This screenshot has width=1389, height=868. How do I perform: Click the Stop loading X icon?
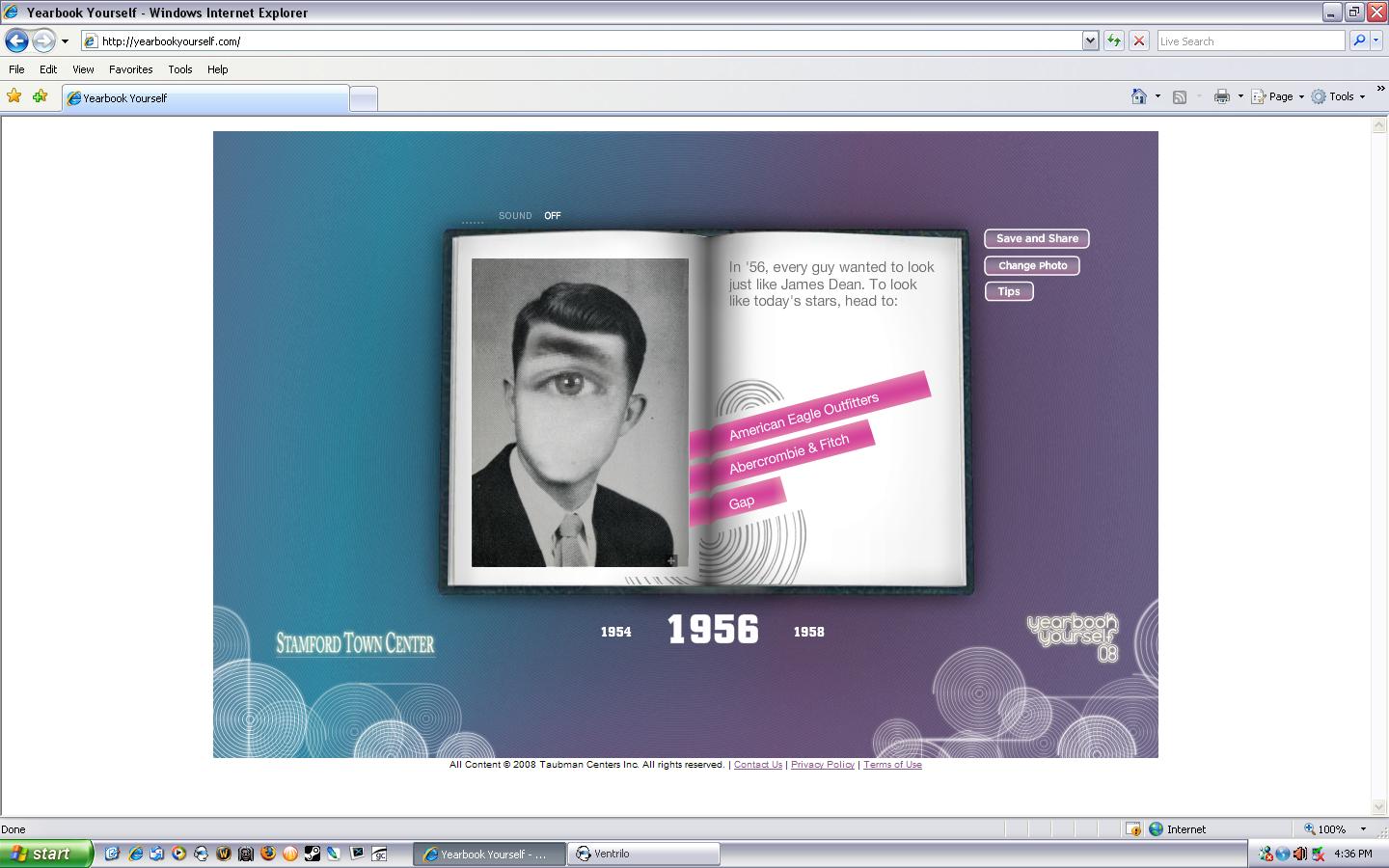(1139, 41)
